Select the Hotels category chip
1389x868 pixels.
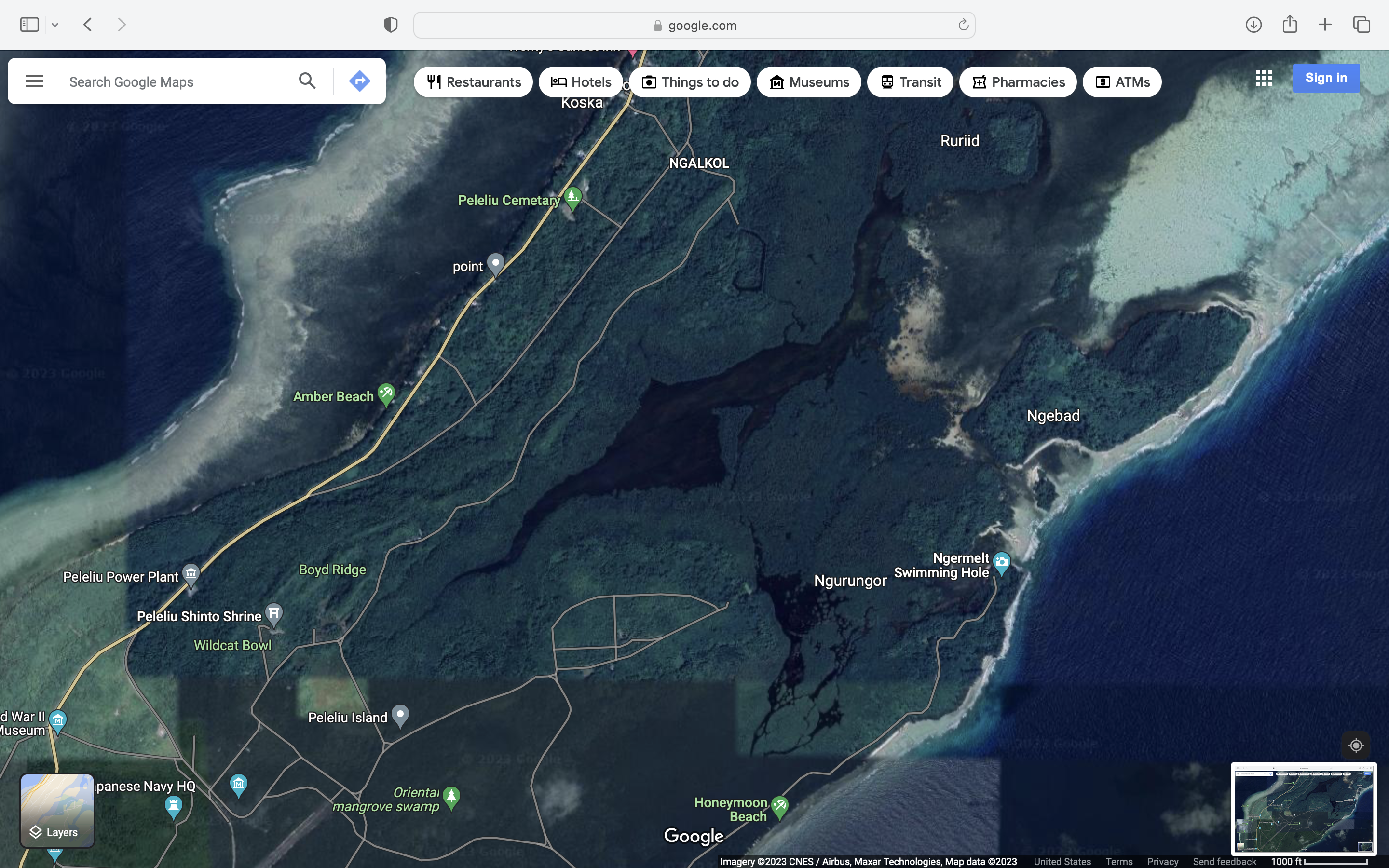(580, 82)
